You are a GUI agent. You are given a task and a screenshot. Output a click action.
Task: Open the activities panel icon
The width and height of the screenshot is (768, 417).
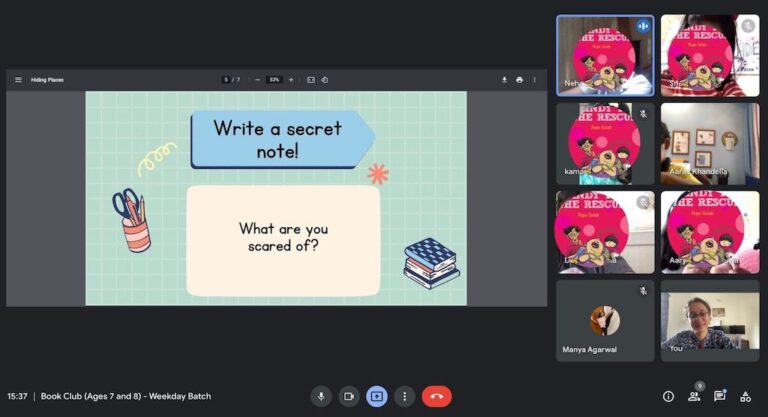coord(745,396)
